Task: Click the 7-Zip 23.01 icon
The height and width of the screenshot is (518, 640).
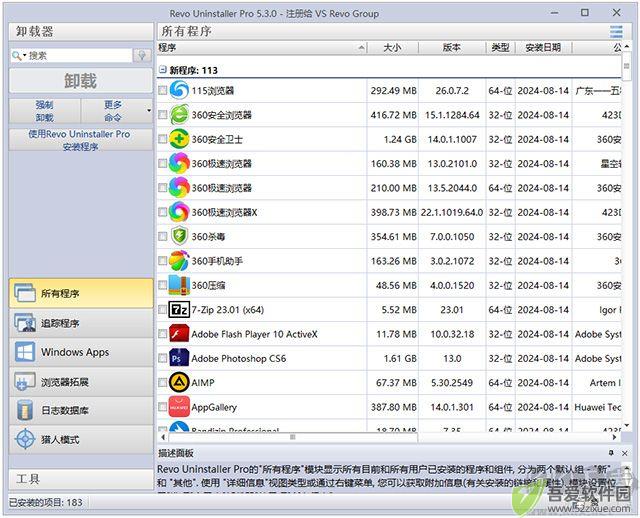Action: pos(179,309)
